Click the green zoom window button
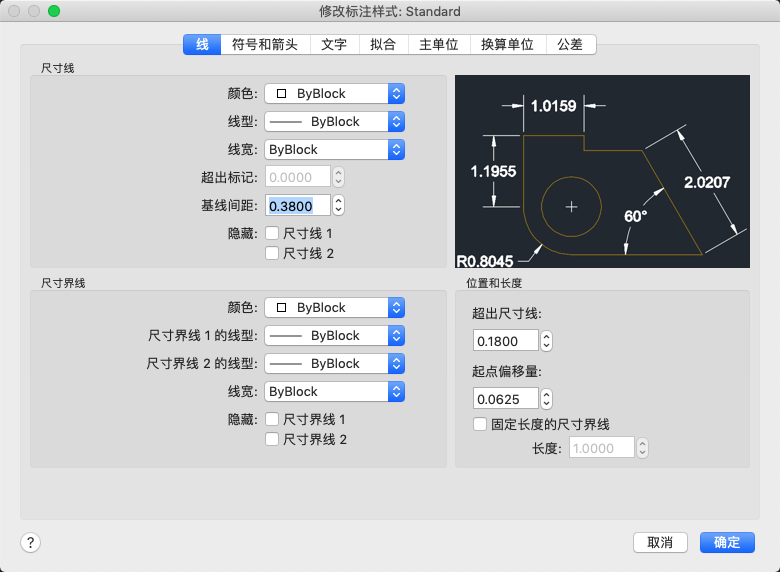 [54, 11]
